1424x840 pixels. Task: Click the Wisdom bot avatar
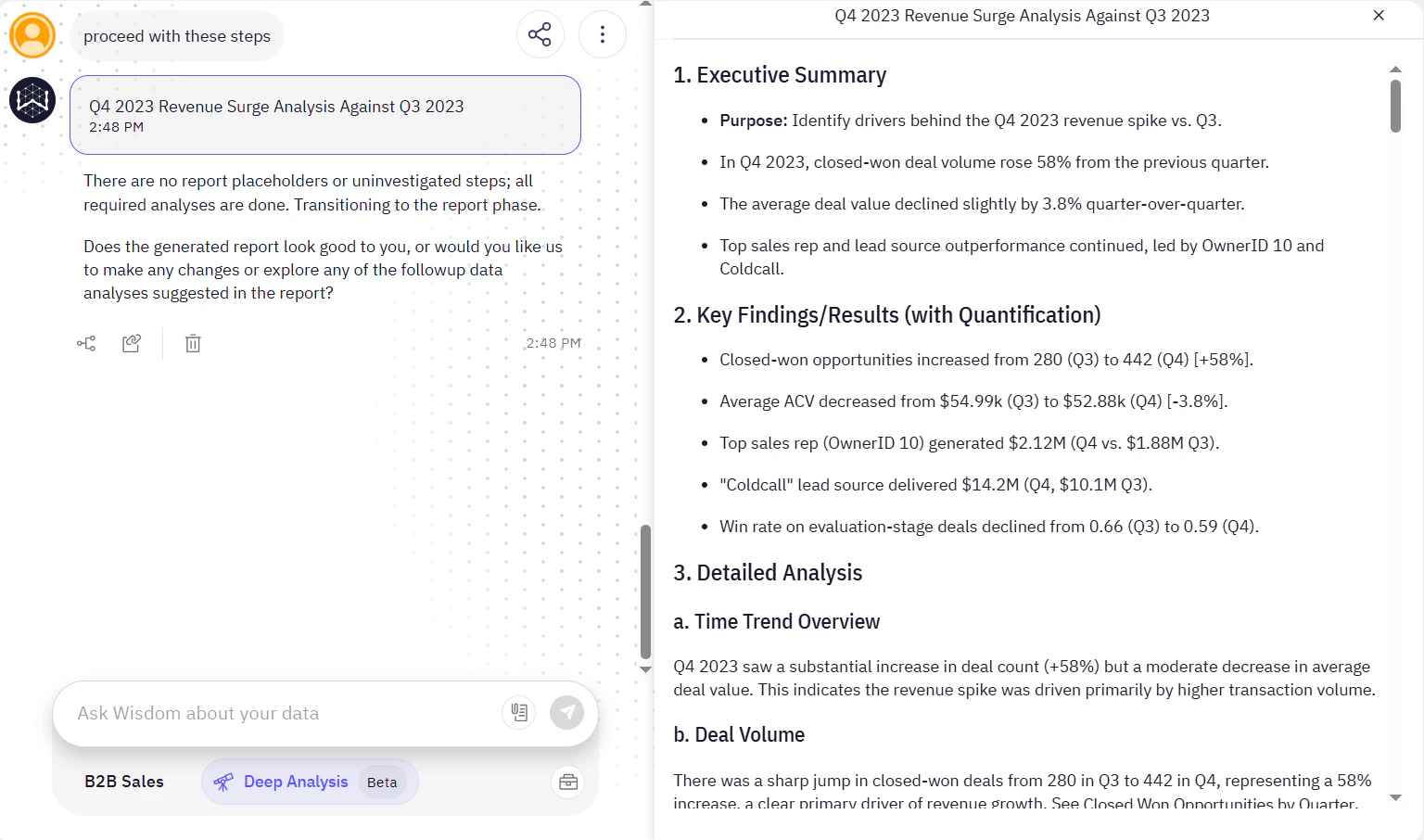click(32, 99)
